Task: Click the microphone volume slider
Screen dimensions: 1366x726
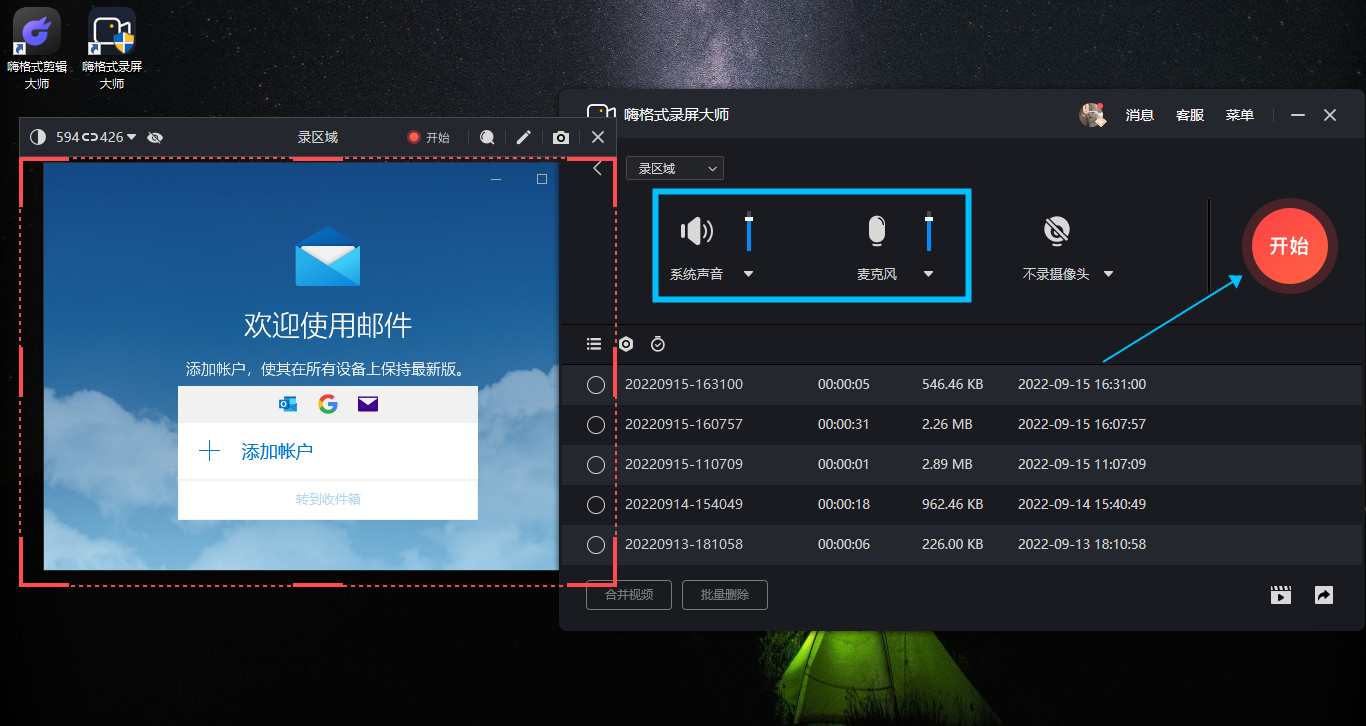Action: (929, 233)
